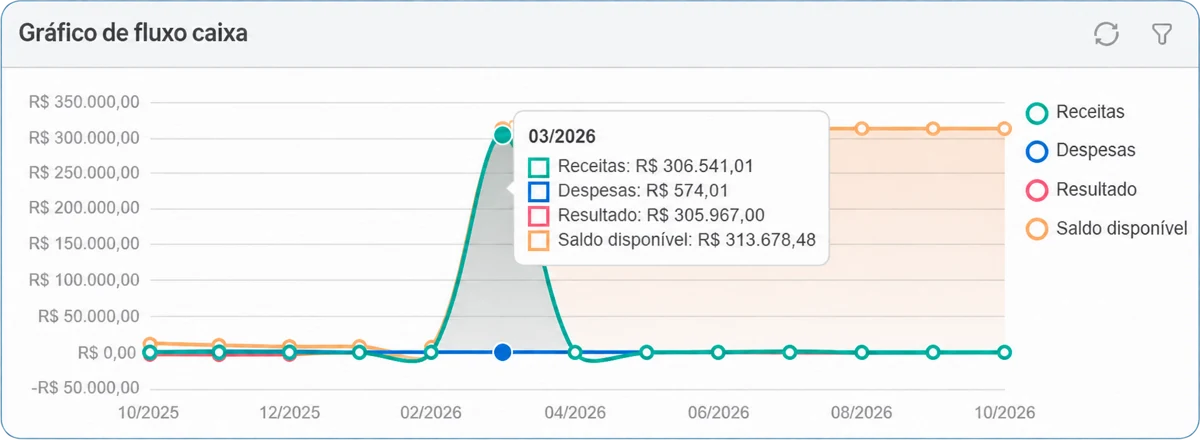Click the Receitas data point at 04/2026
Viewport: 1200px width, 440px height.
[x=574, y=352]
